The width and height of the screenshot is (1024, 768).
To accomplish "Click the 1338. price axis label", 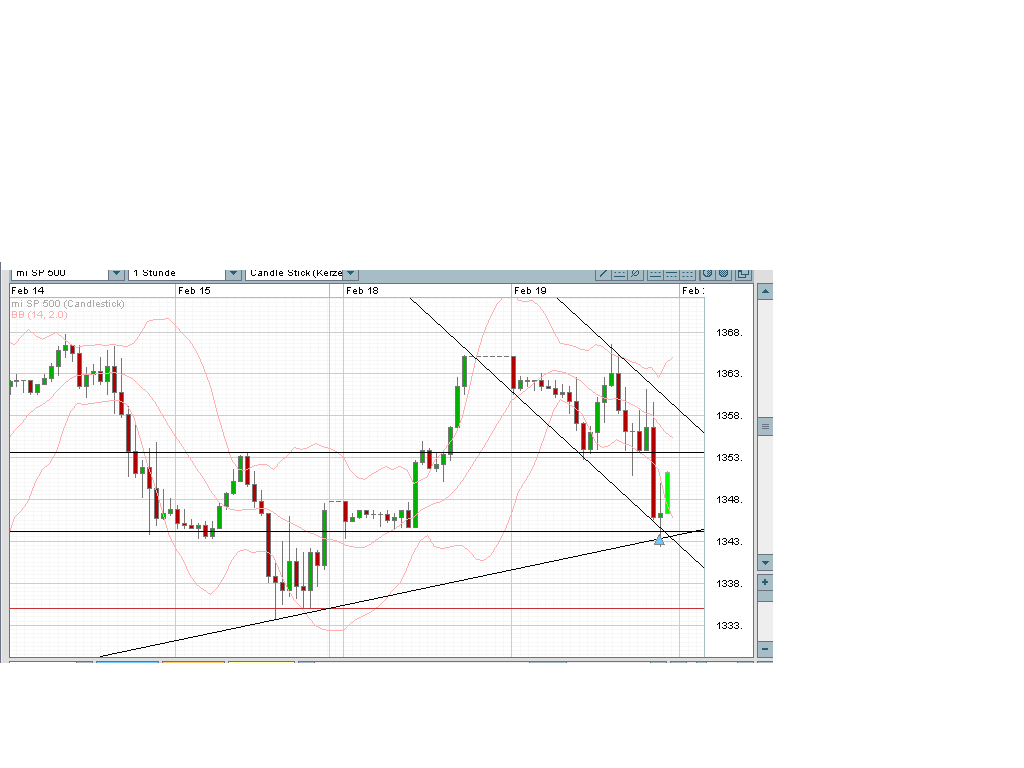I will click(x=729, y=583).
